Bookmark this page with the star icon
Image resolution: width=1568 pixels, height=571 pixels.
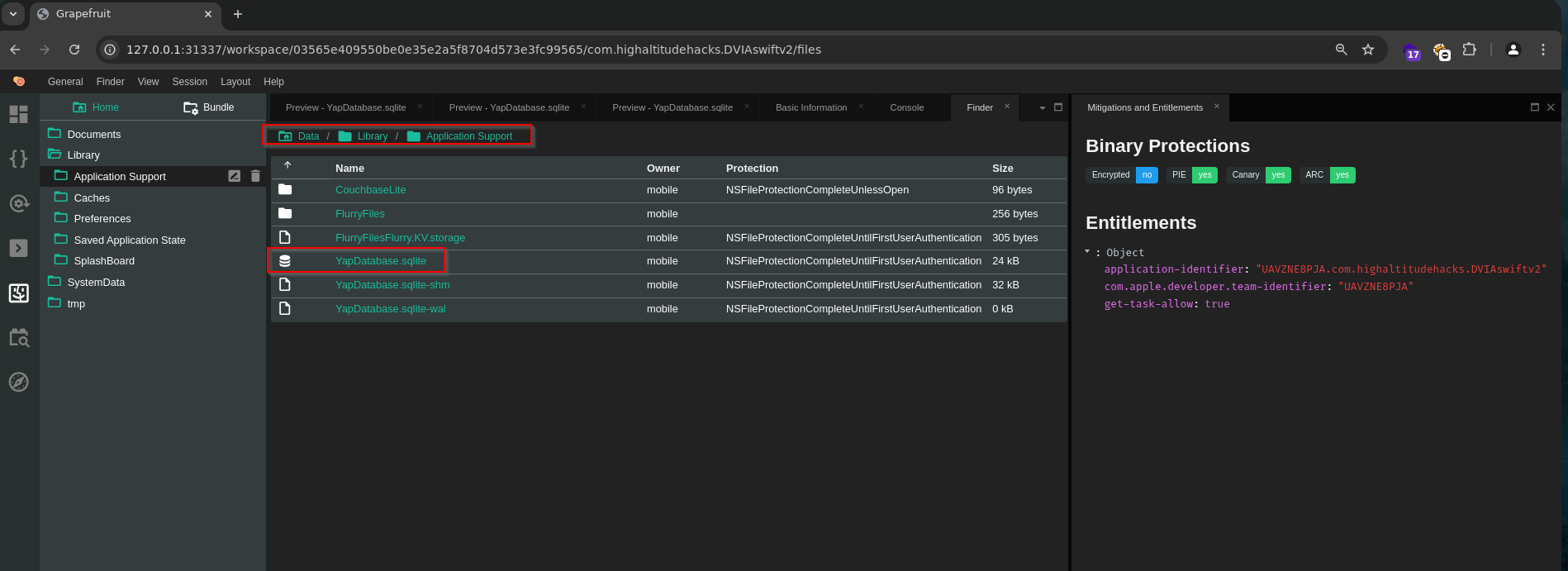(x=1368, y=50)
